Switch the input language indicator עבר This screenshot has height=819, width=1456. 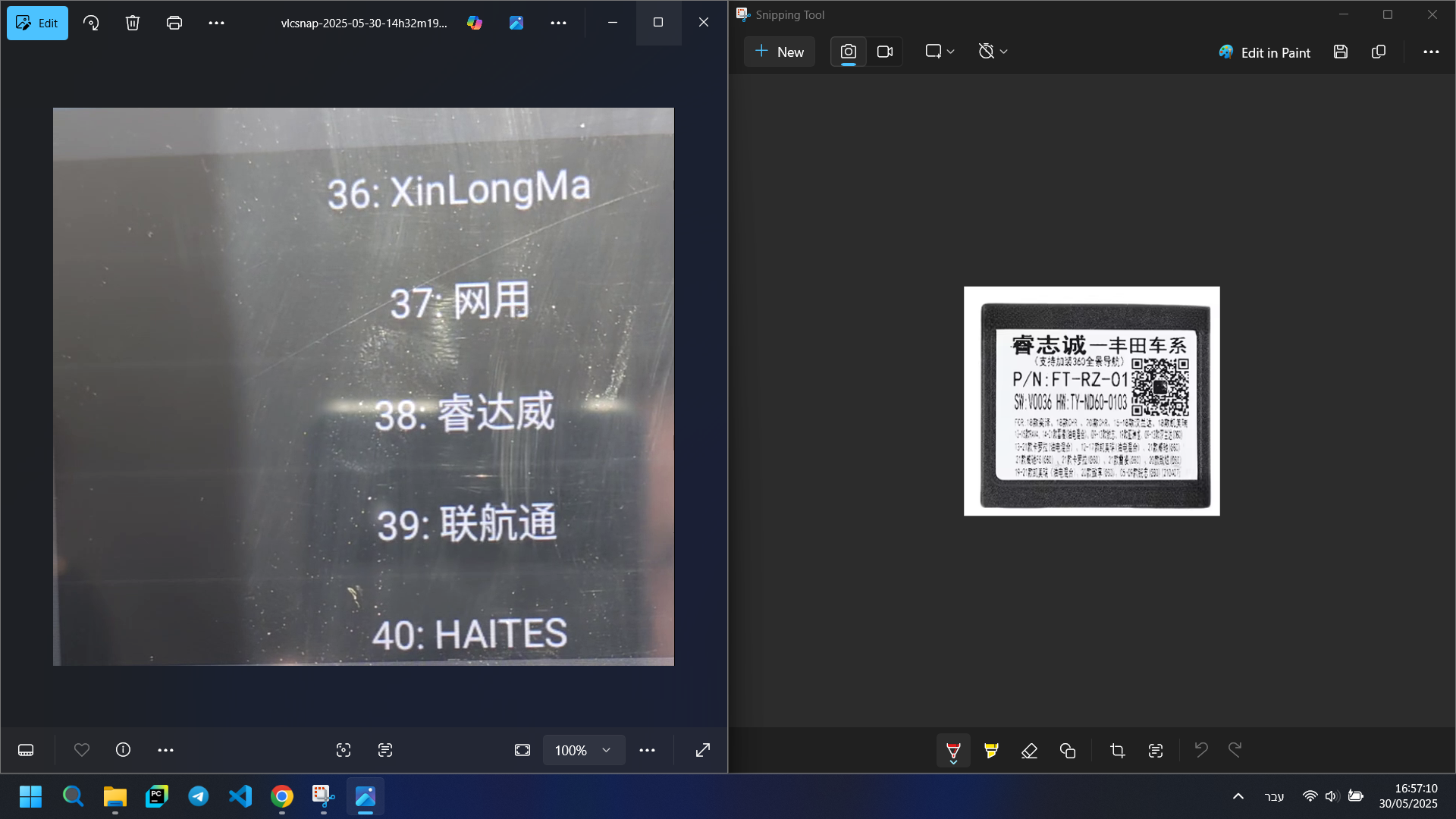pos(1275,796)
